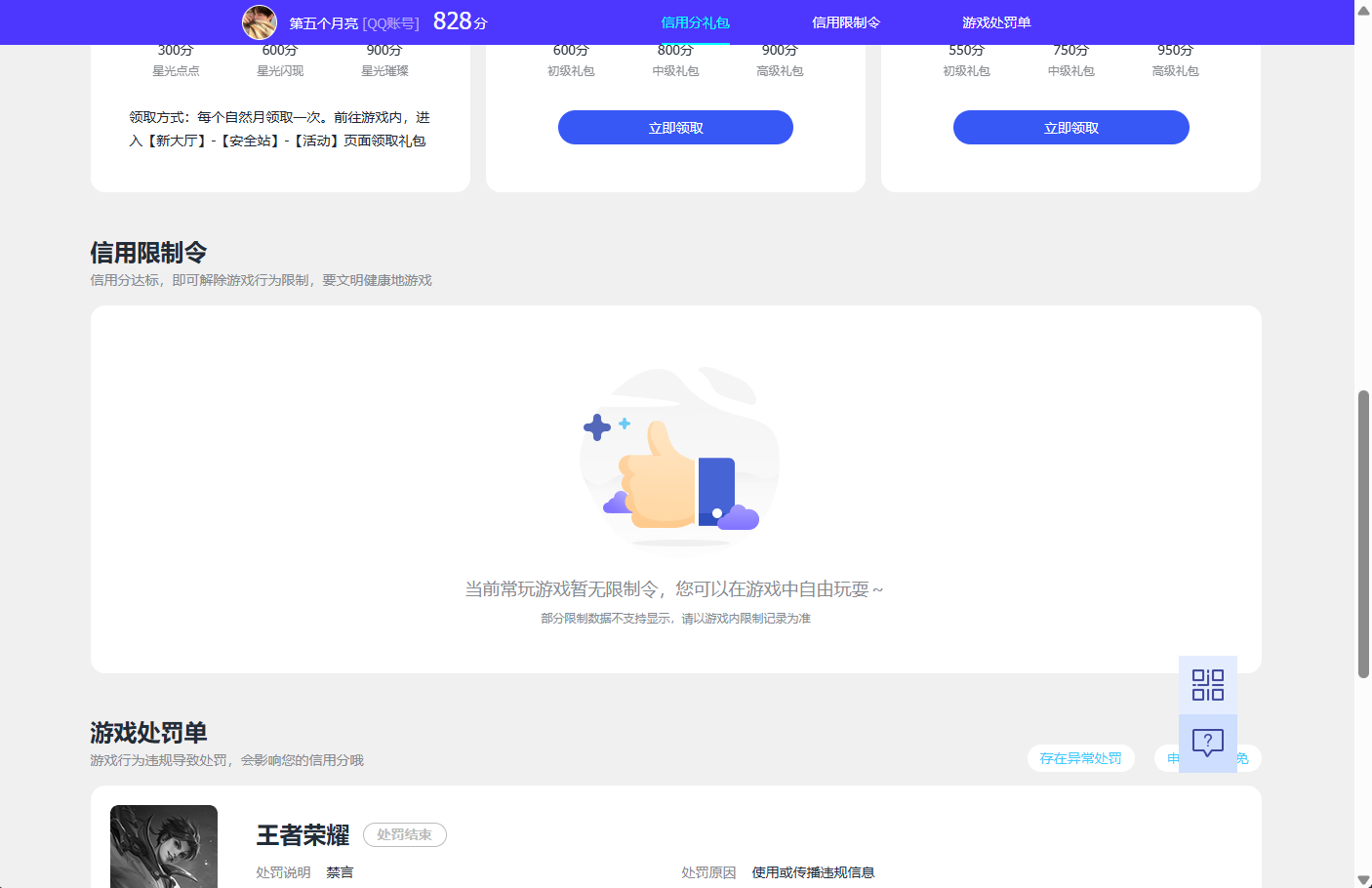Click the rightmost 立即领取 button
1372x888 pixels.
1070,127
